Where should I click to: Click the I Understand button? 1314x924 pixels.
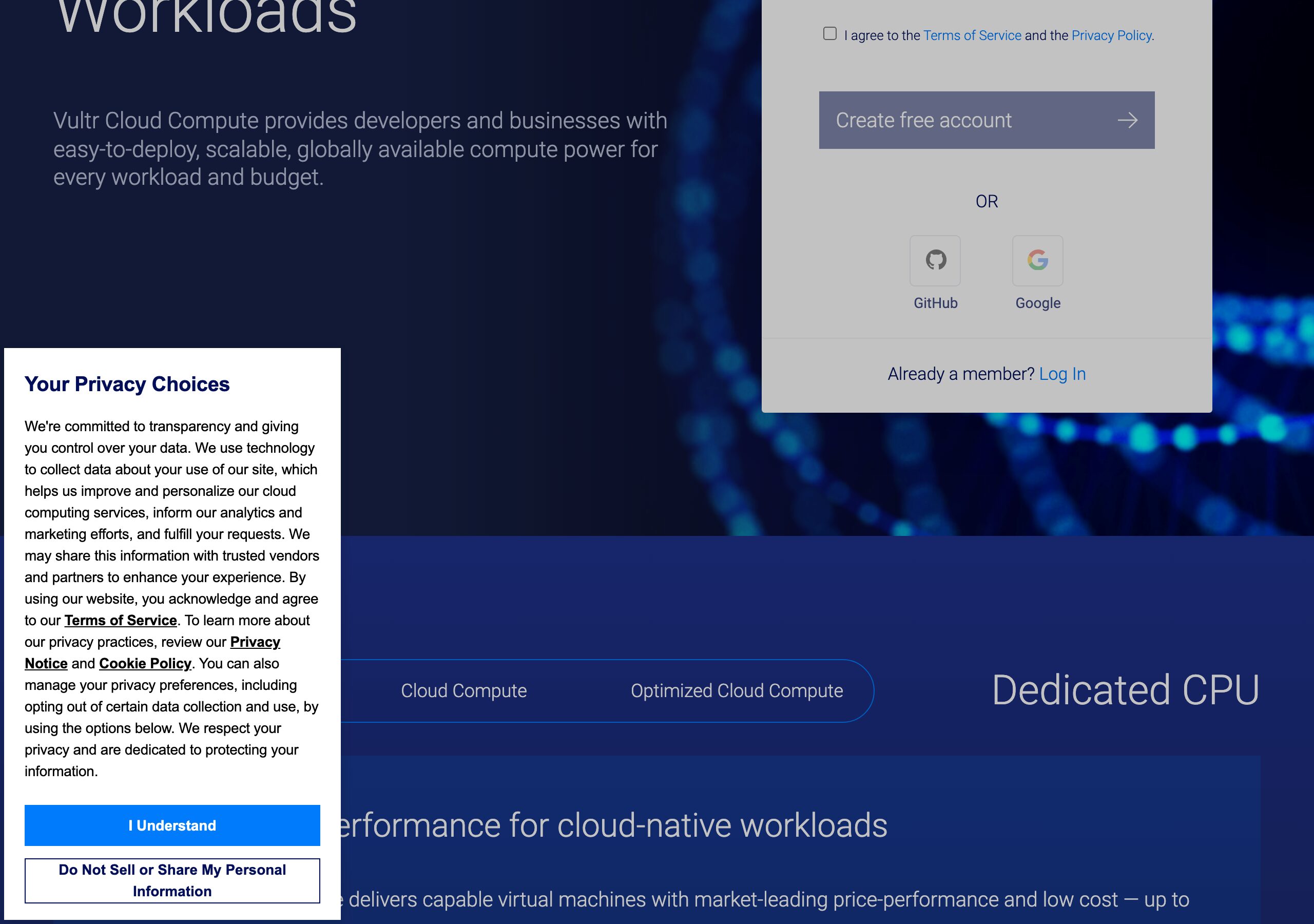(x=172, y=825)
